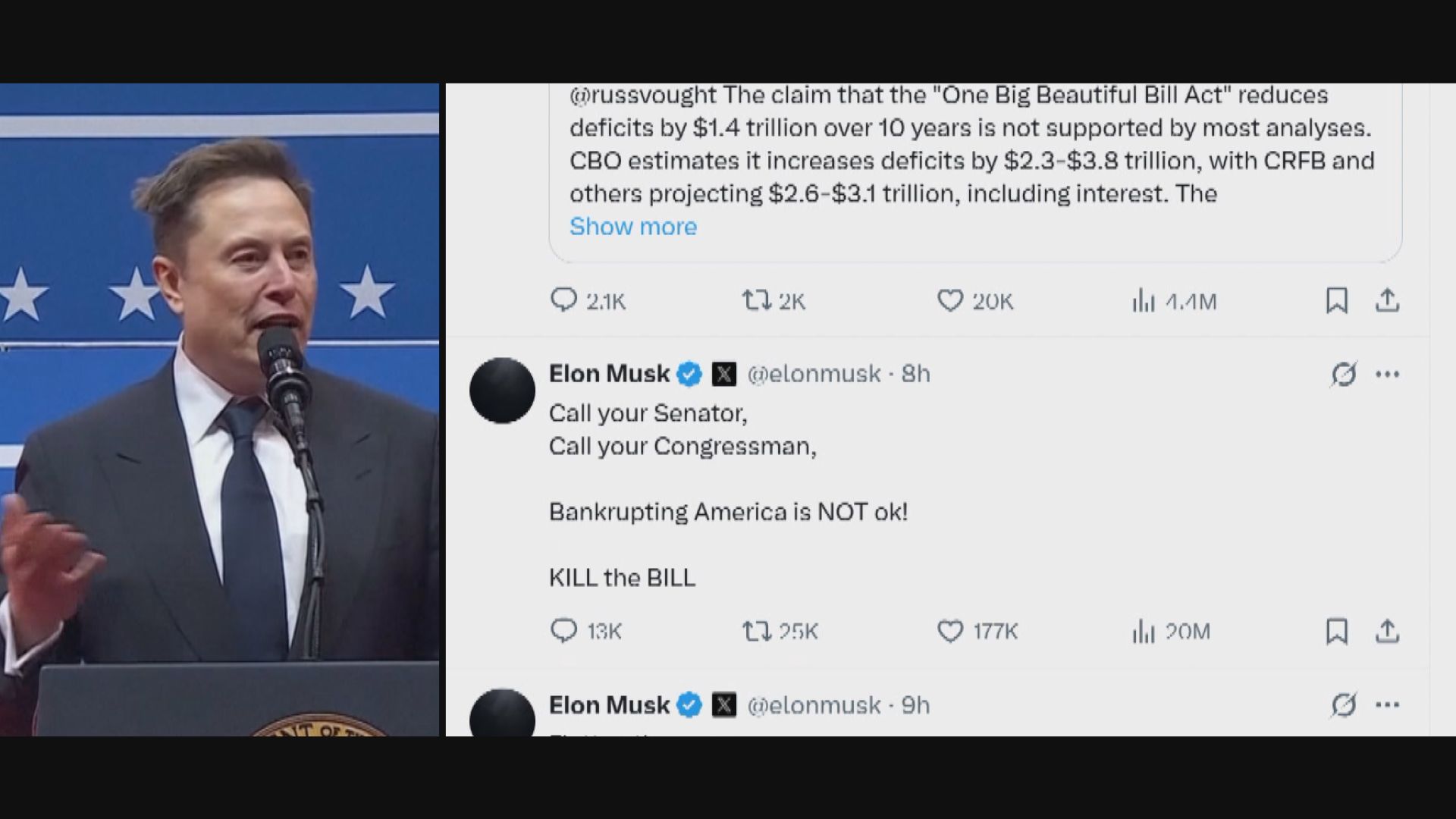Screen dimensions: 1456x819
Task: Click the avatar beside the 8h post
Action: coord(502,391)
